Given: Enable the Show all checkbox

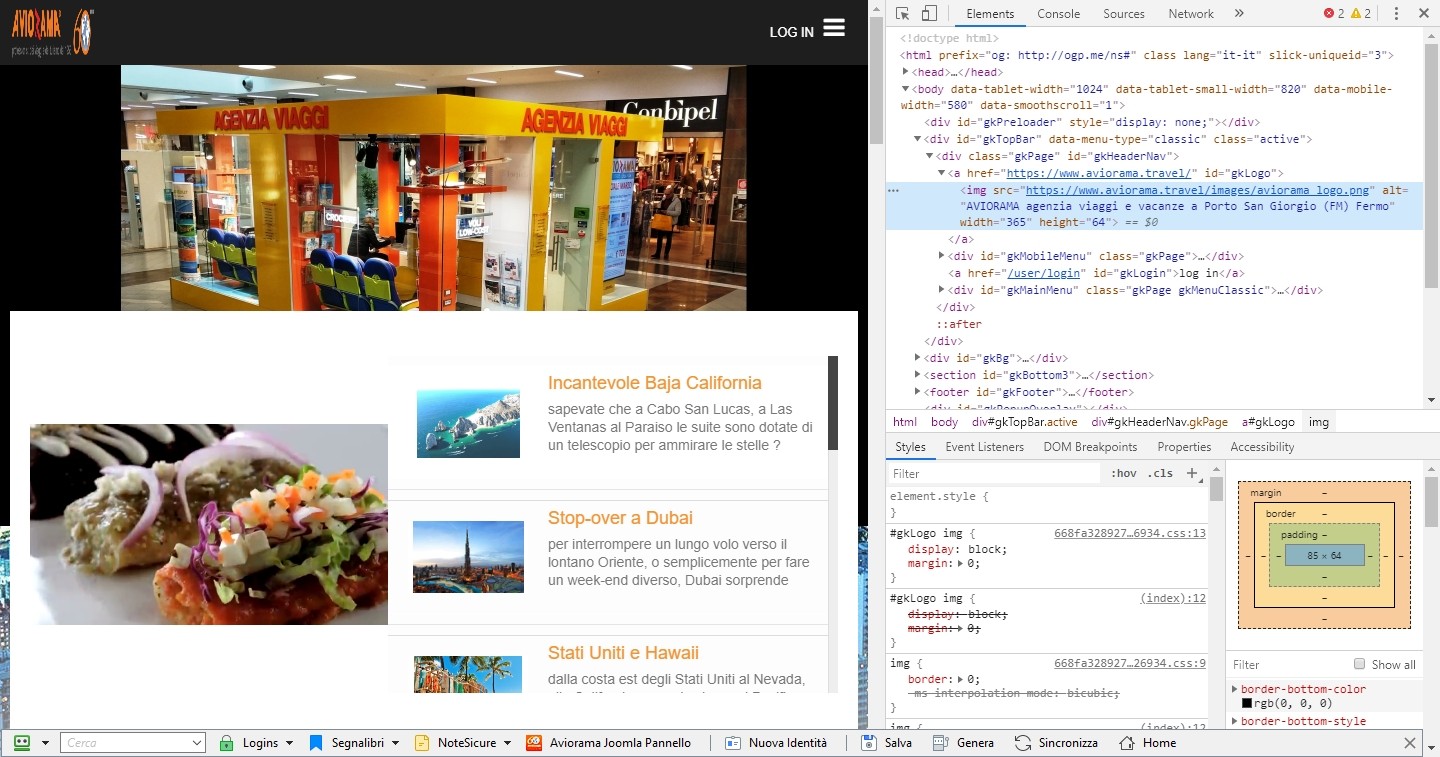Looking at the screenshot, I should click(1359, 664).
